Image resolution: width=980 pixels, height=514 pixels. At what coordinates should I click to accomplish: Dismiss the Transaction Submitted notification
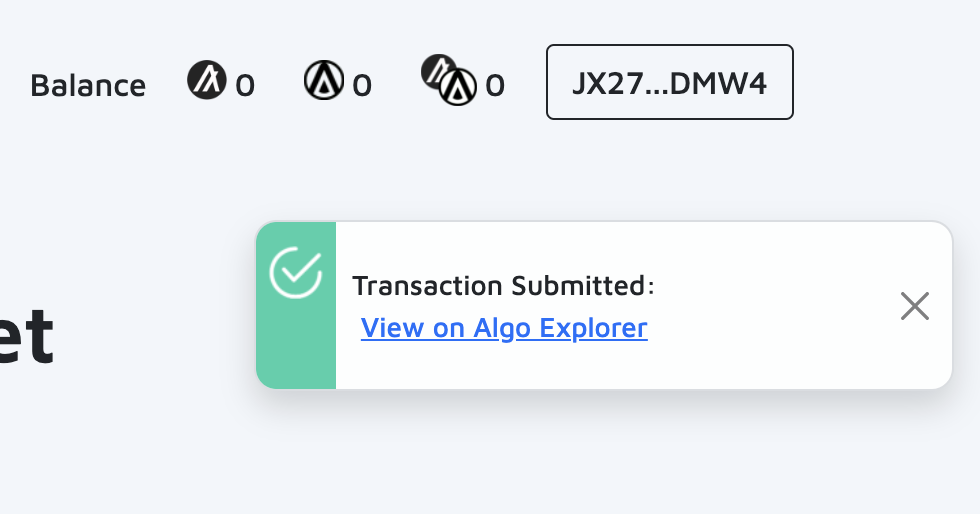[x=914, y=306]
